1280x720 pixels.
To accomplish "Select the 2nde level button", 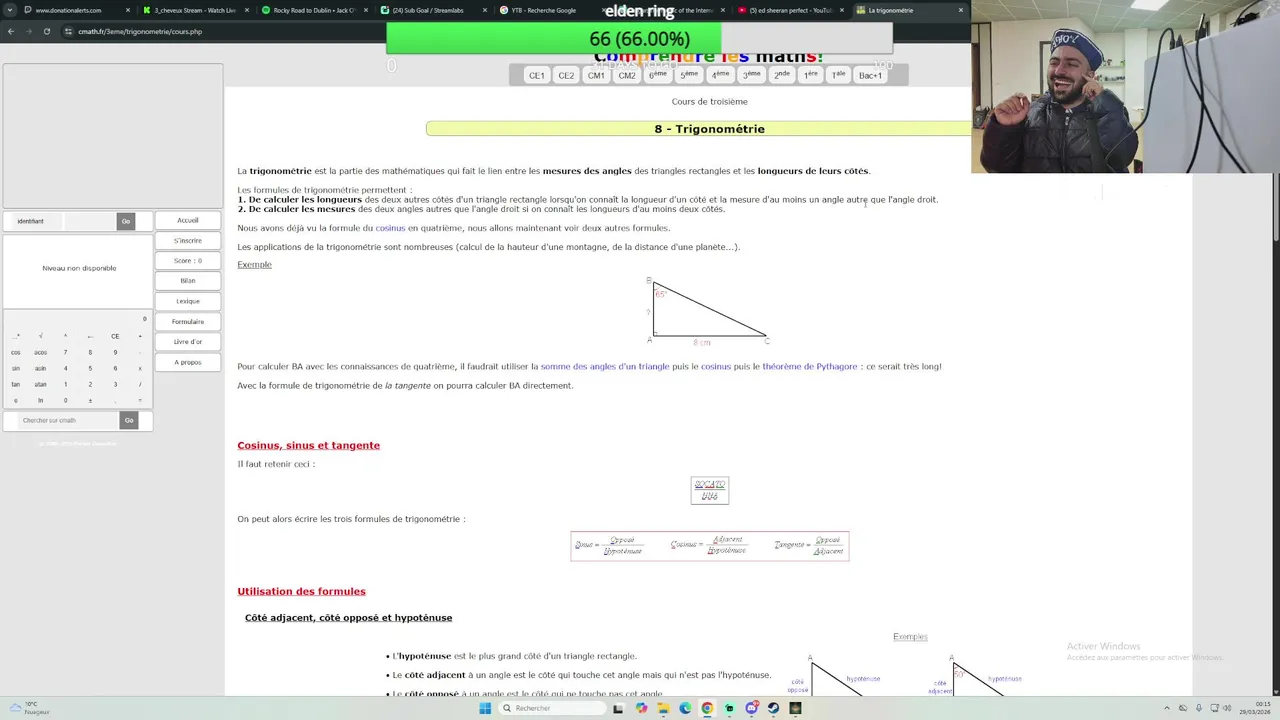I will [782, 75].
